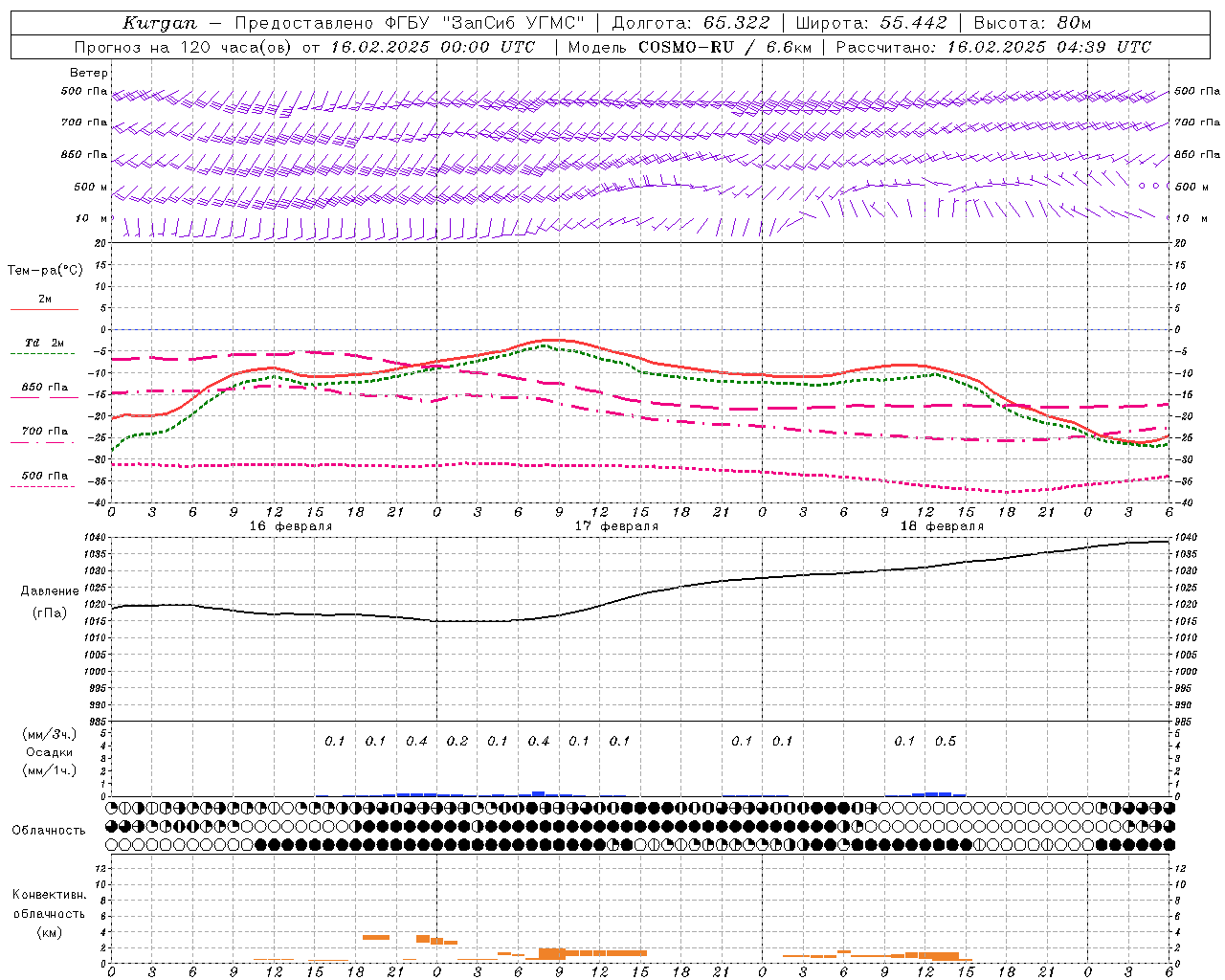Click the "(мм/1ч.)" precipitation unit label
Screen dimensions: 1225x980
(50, 770)
